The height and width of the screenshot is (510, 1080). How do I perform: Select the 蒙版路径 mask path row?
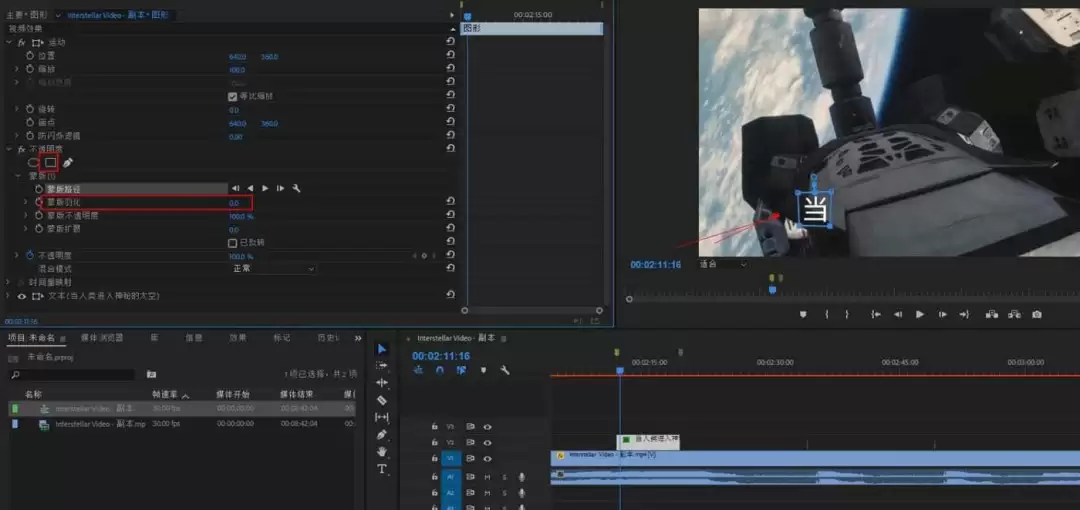(136, 188)
